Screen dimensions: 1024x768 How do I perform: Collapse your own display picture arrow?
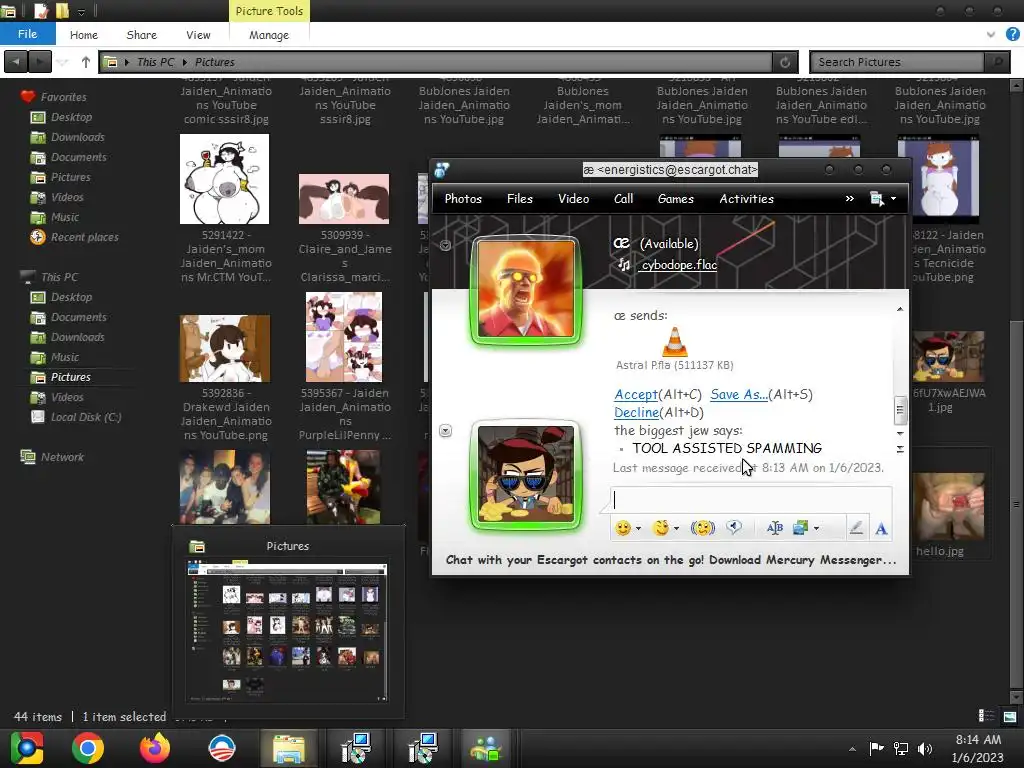(x=445, y=431)
